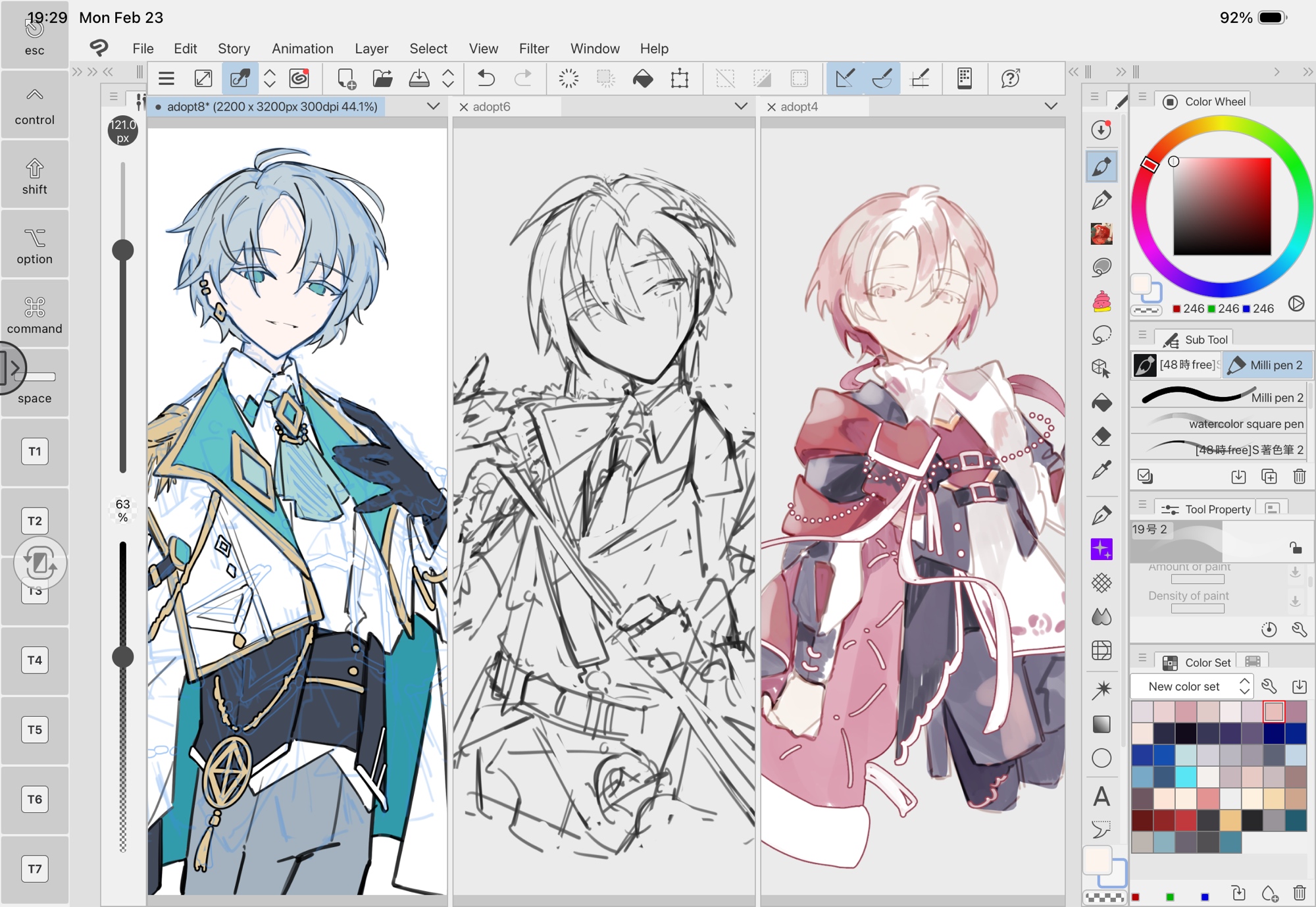Expand the adopt4 canvas dropdown arrow
This screenshot has width=1316, height=907.
[1051, 106]
